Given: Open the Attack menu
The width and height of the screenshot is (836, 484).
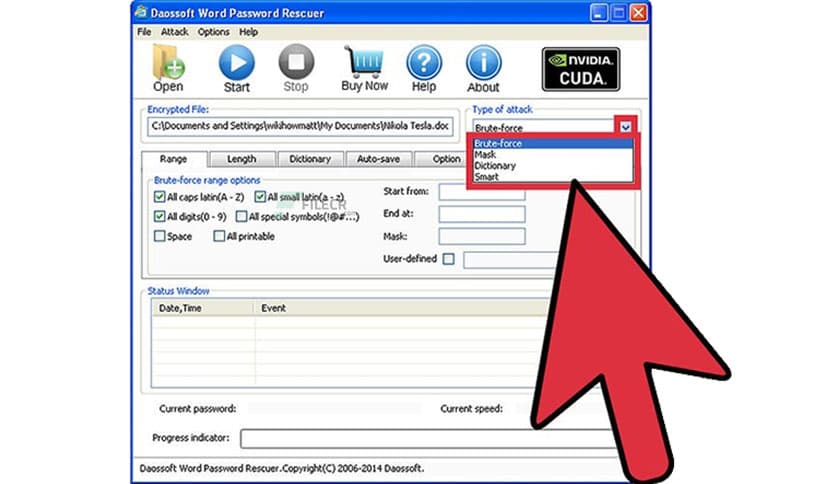Looking at the screenshot, I should tap(174, 32).
